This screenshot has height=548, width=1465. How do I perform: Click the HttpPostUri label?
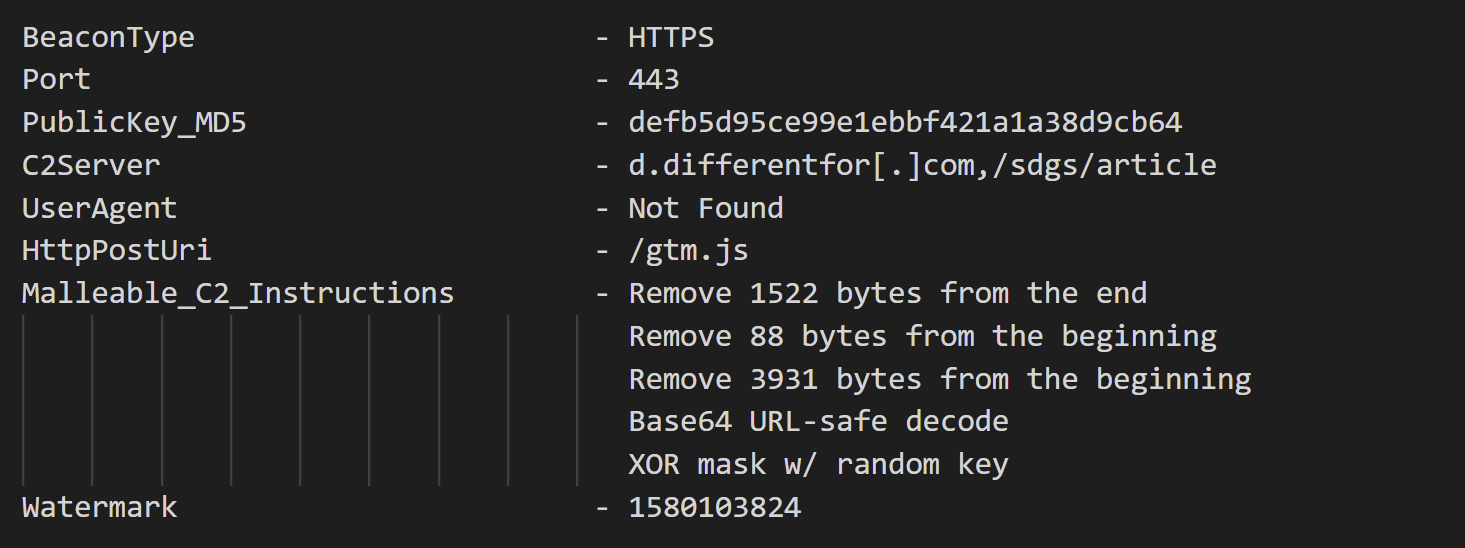click(x=117, y=250)
